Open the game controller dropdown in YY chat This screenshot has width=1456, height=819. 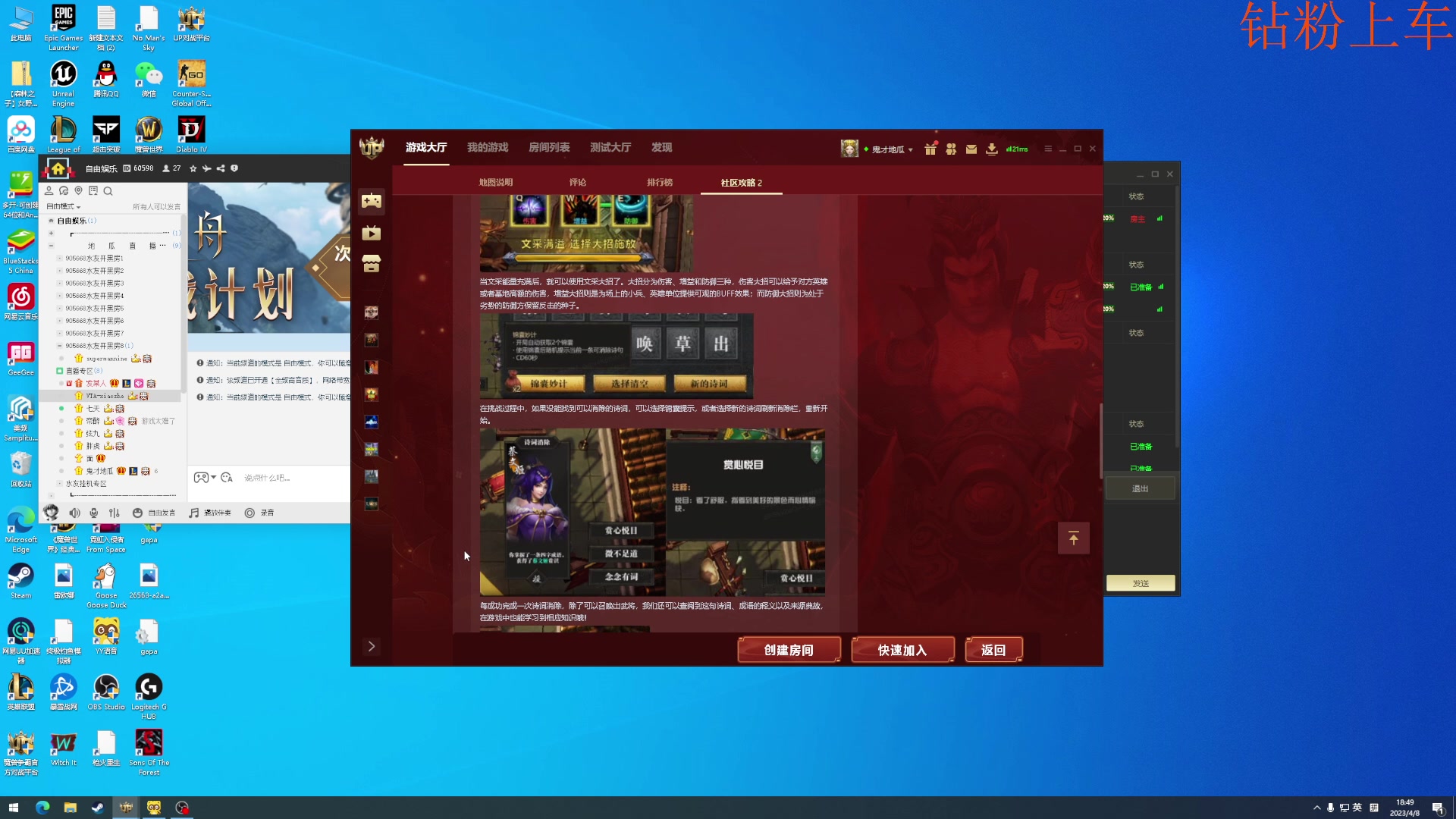[205, 478]
